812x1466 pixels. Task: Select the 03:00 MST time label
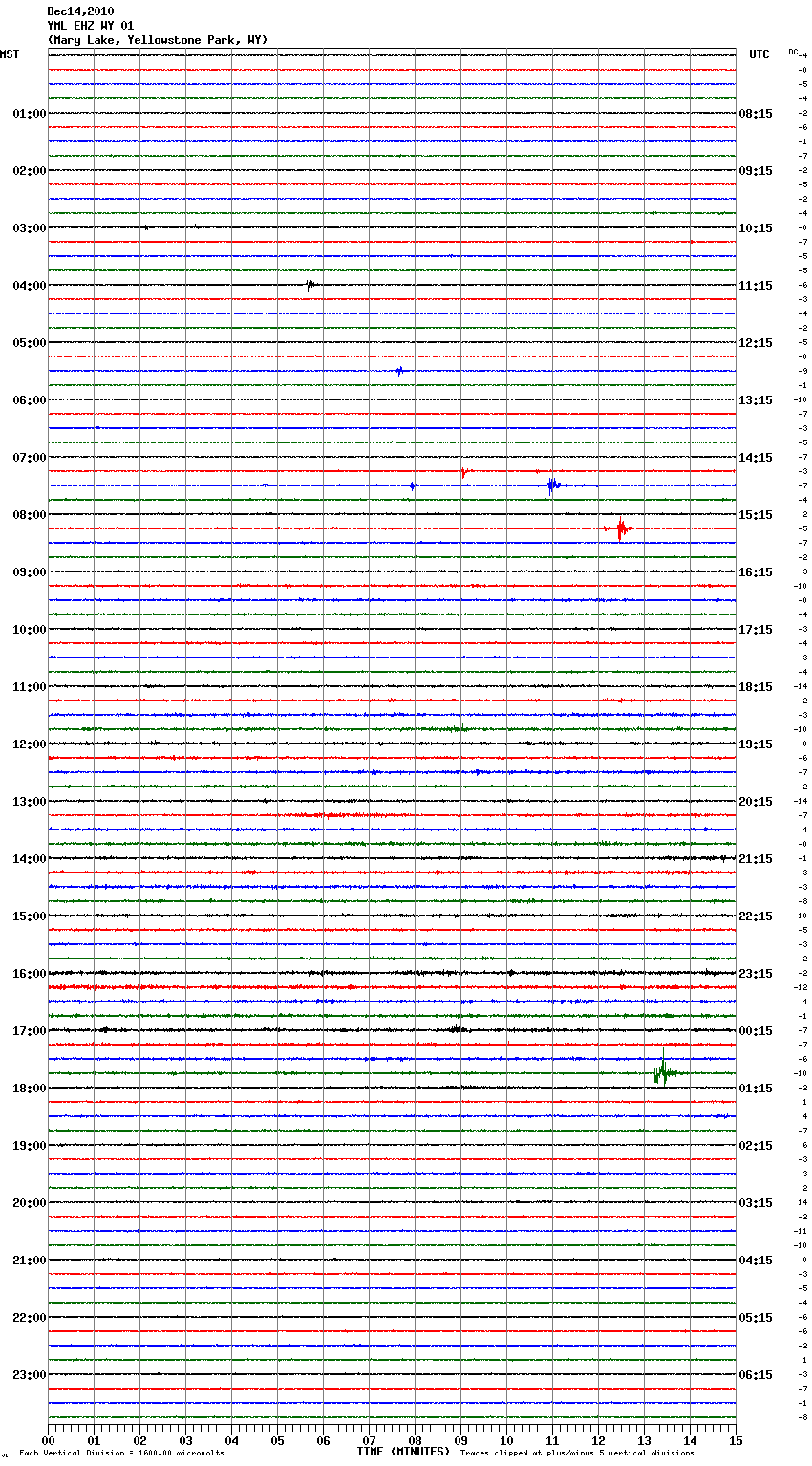[29, 228]
